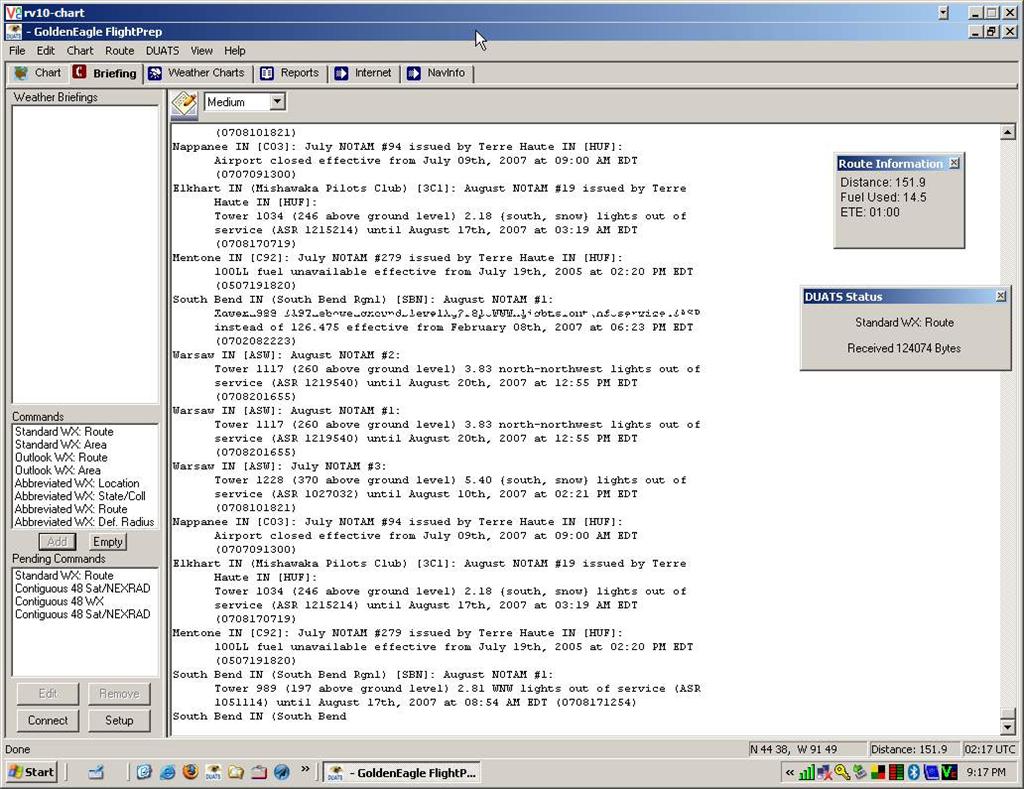Open the Weather Charts tab
This screenshot has height=789, width=1024.
point(197,73)
